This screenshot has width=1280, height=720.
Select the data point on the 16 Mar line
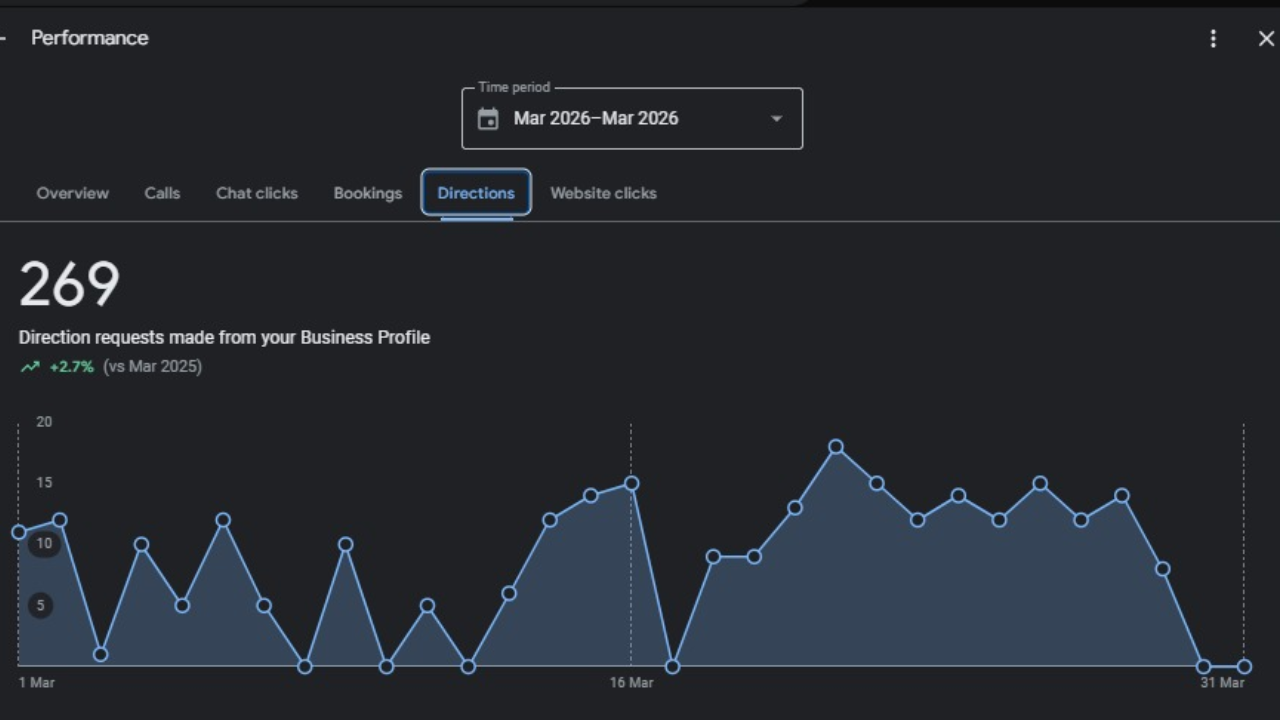tap(631, 484)
